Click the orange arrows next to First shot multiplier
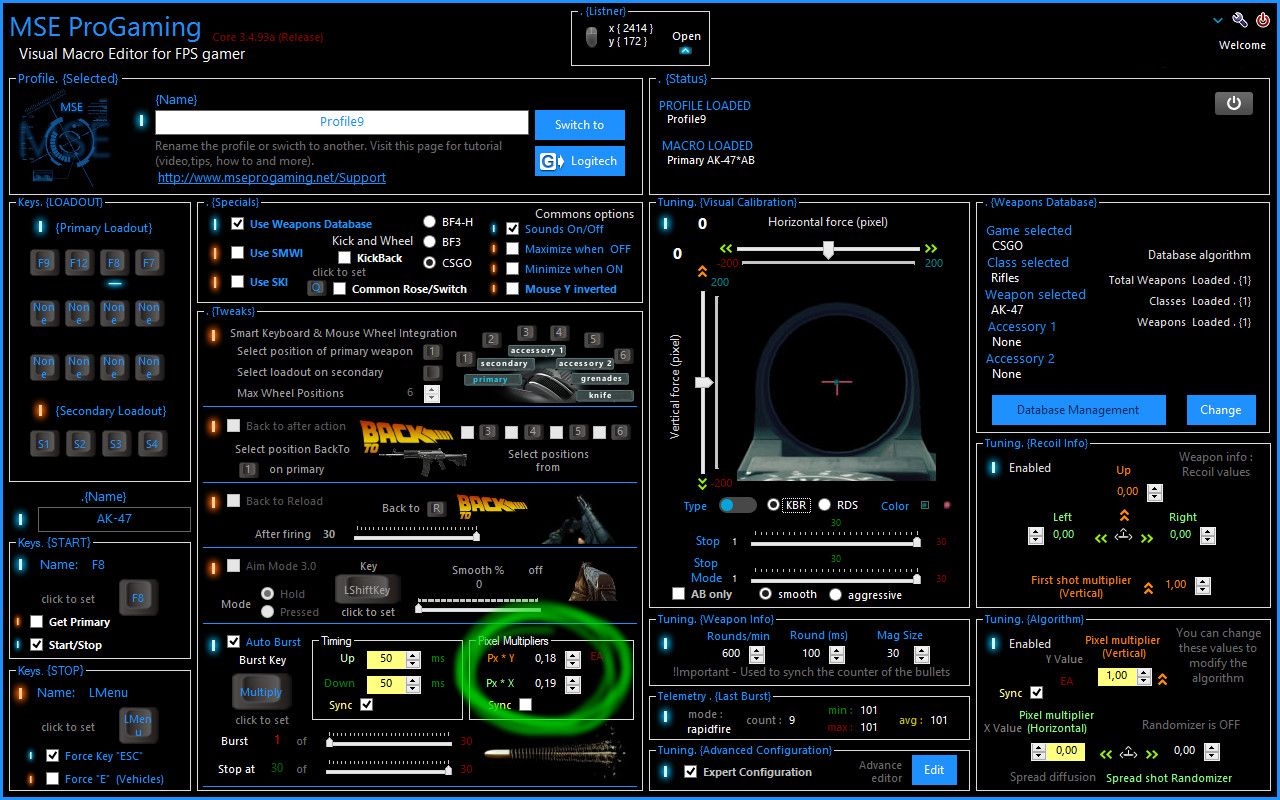The width and height of the screenshot is (1280, 800). pos(1148,587)
